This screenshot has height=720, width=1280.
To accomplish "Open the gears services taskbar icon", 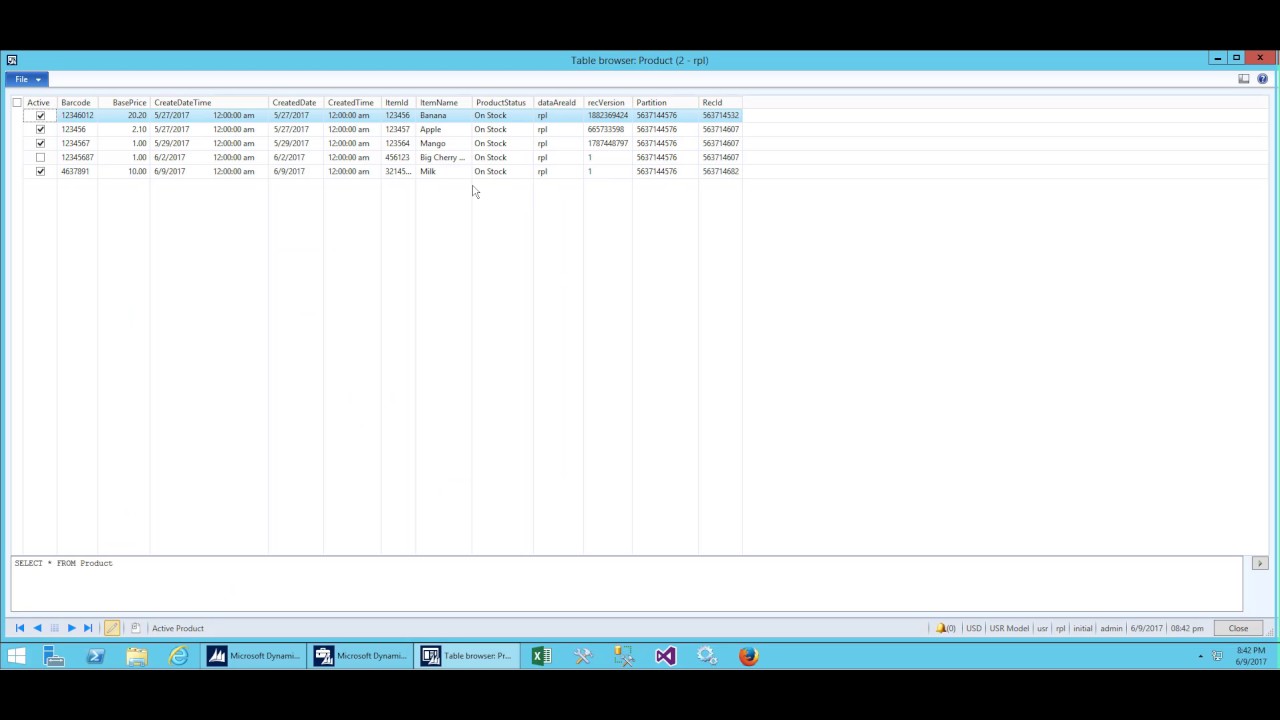I will (x=707, y=656).
